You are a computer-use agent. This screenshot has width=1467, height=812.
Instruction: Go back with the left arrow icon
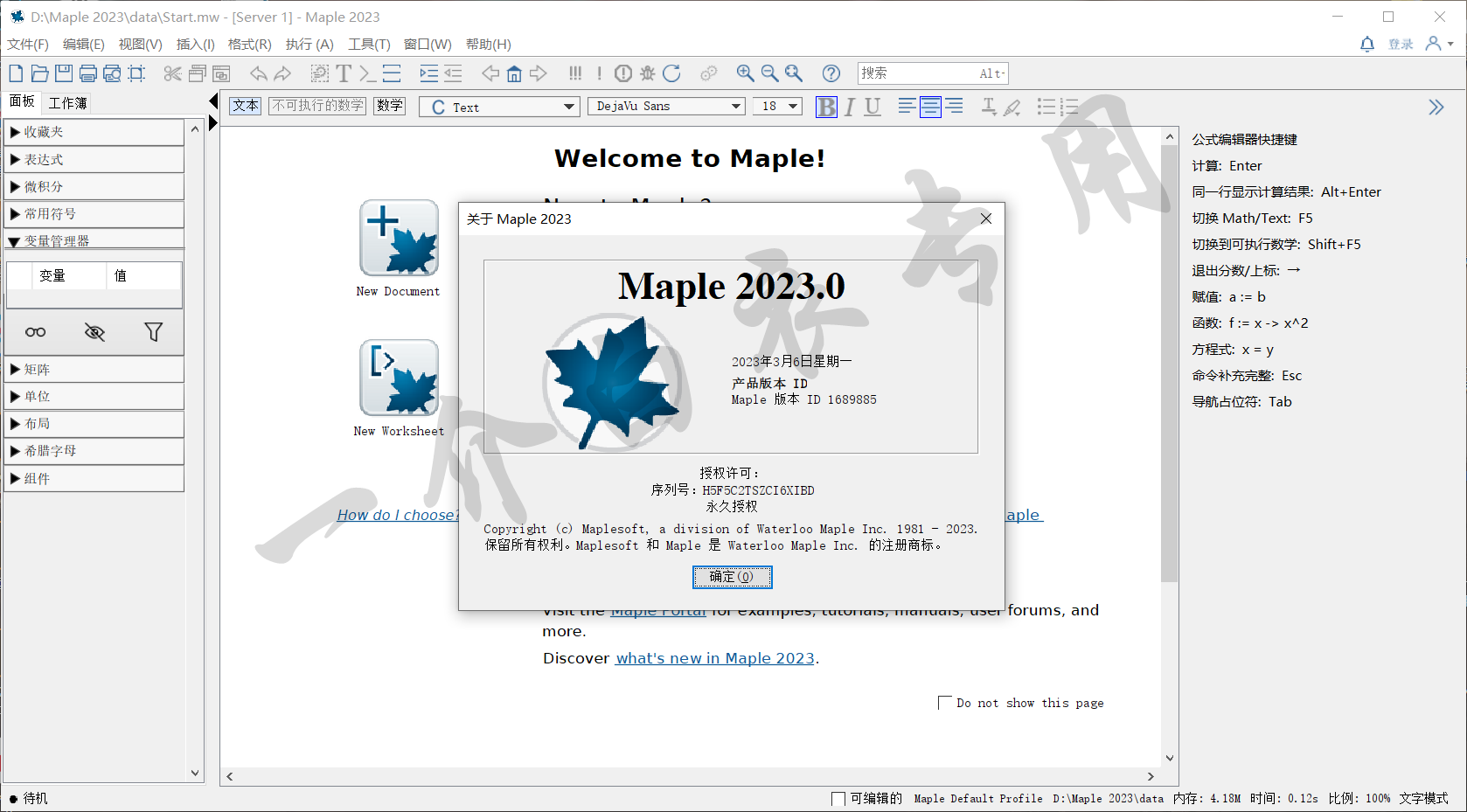point(490,73)
